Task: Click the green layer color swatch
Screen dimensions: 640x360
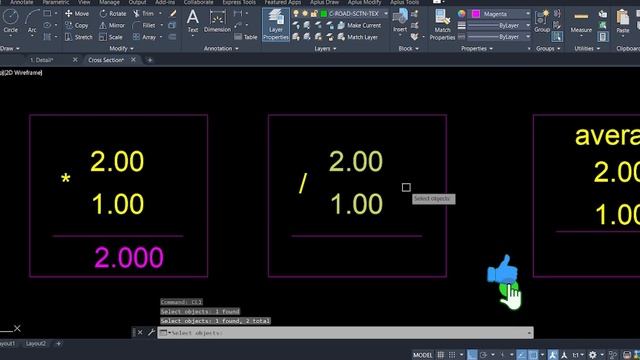Action: (324, 13)
